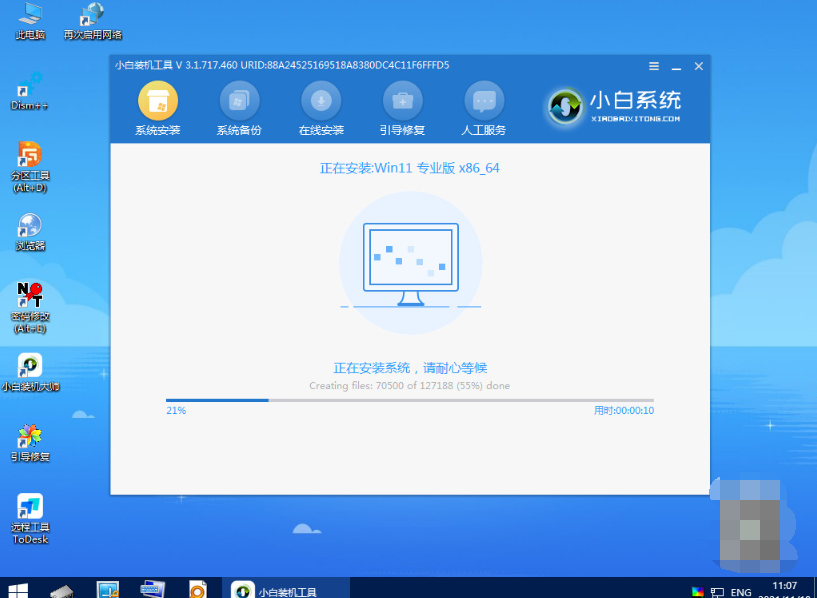Open 再次启用网络 to re-enable networking
Image resolution: width=817 pixels, height=598 pixels.
[x=91, y=18]
